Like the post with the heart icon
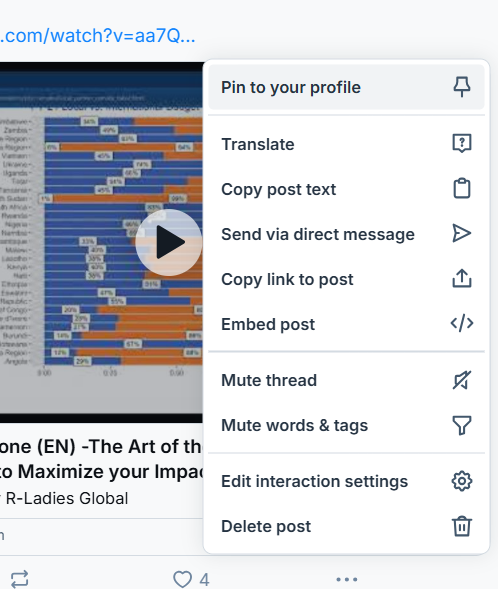The width and height of the screenshot is (498, 589). [x=183, y=579]
